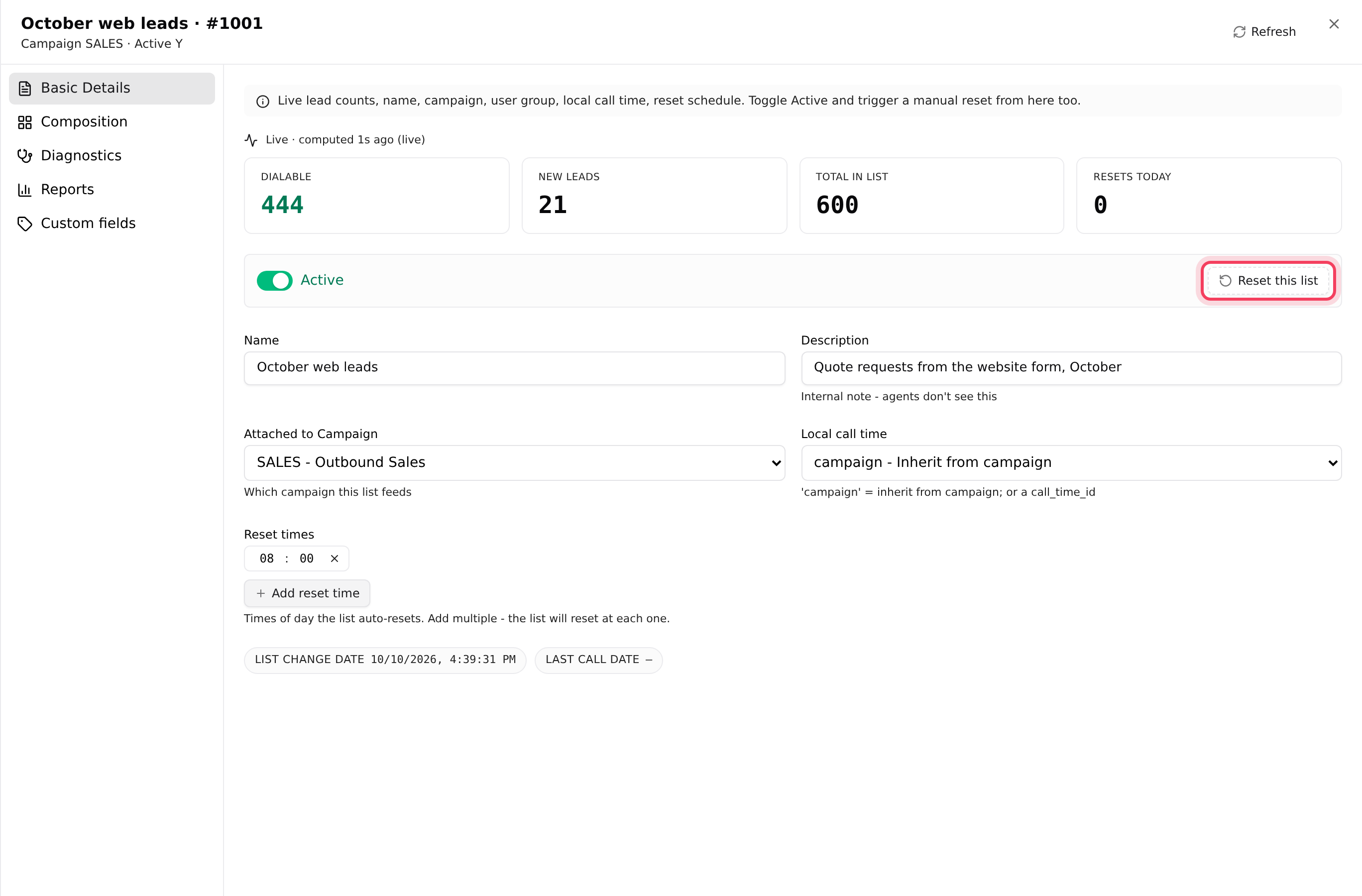This screenshot has height=896, width=1362.
Task: Switch to the Composition section
Action: click(x=112, y=122)
